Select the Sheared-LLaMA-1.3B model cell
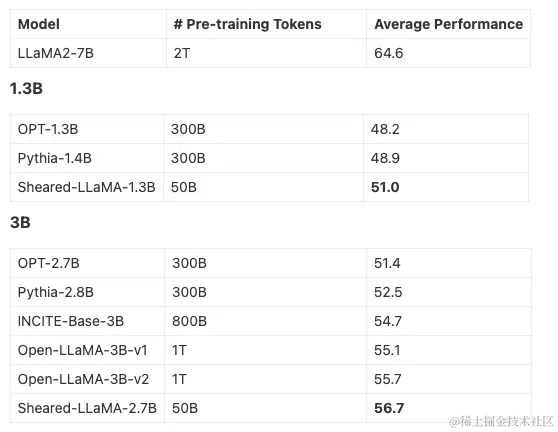This screenshot has height=432, width=558. (x=86, y=187)
